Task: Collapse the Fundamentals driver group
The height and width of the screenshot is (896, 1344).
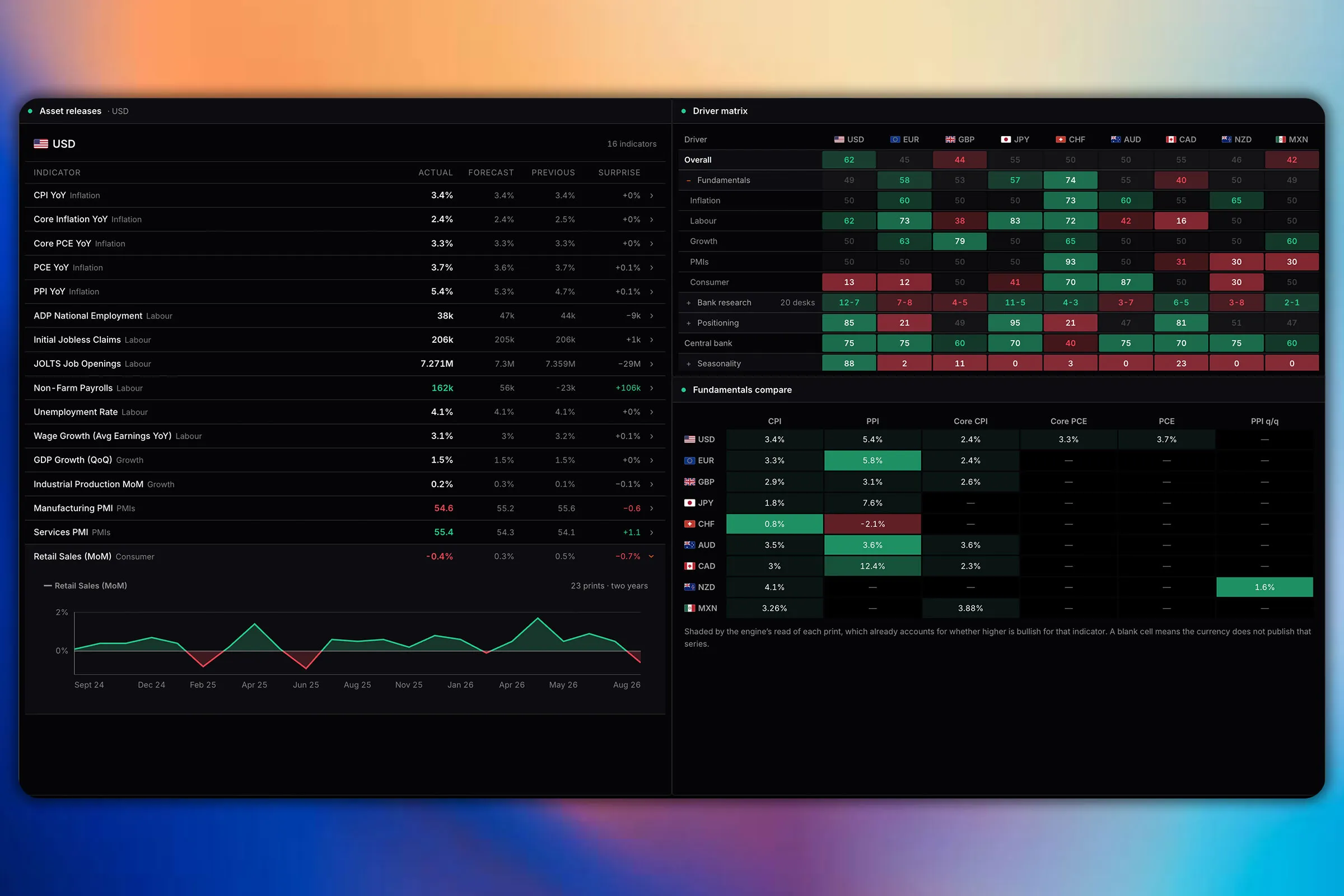Action: pos(689,180)
